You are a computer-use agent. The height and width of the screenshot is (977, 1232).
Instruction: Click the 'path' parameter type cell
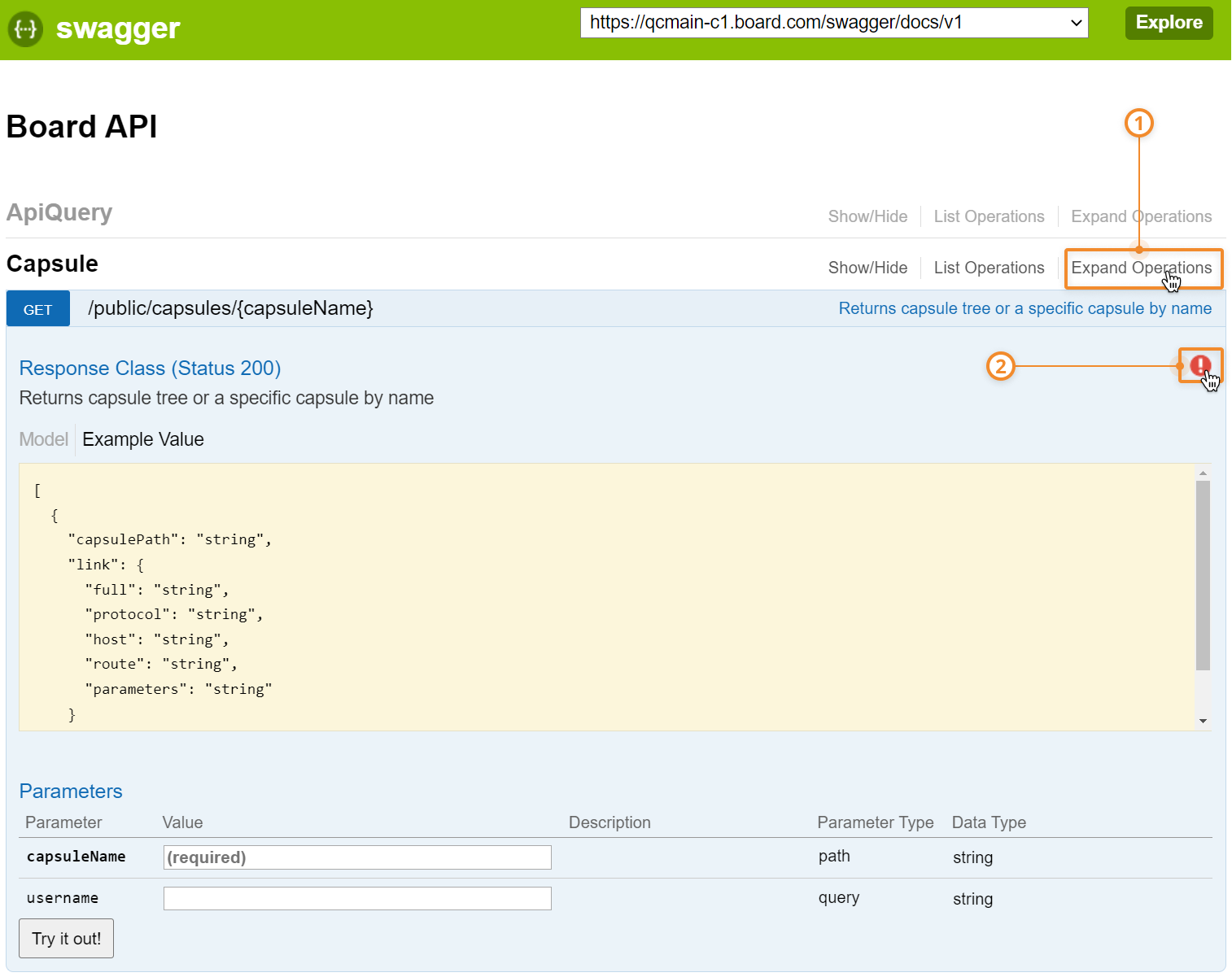point(834,856)
